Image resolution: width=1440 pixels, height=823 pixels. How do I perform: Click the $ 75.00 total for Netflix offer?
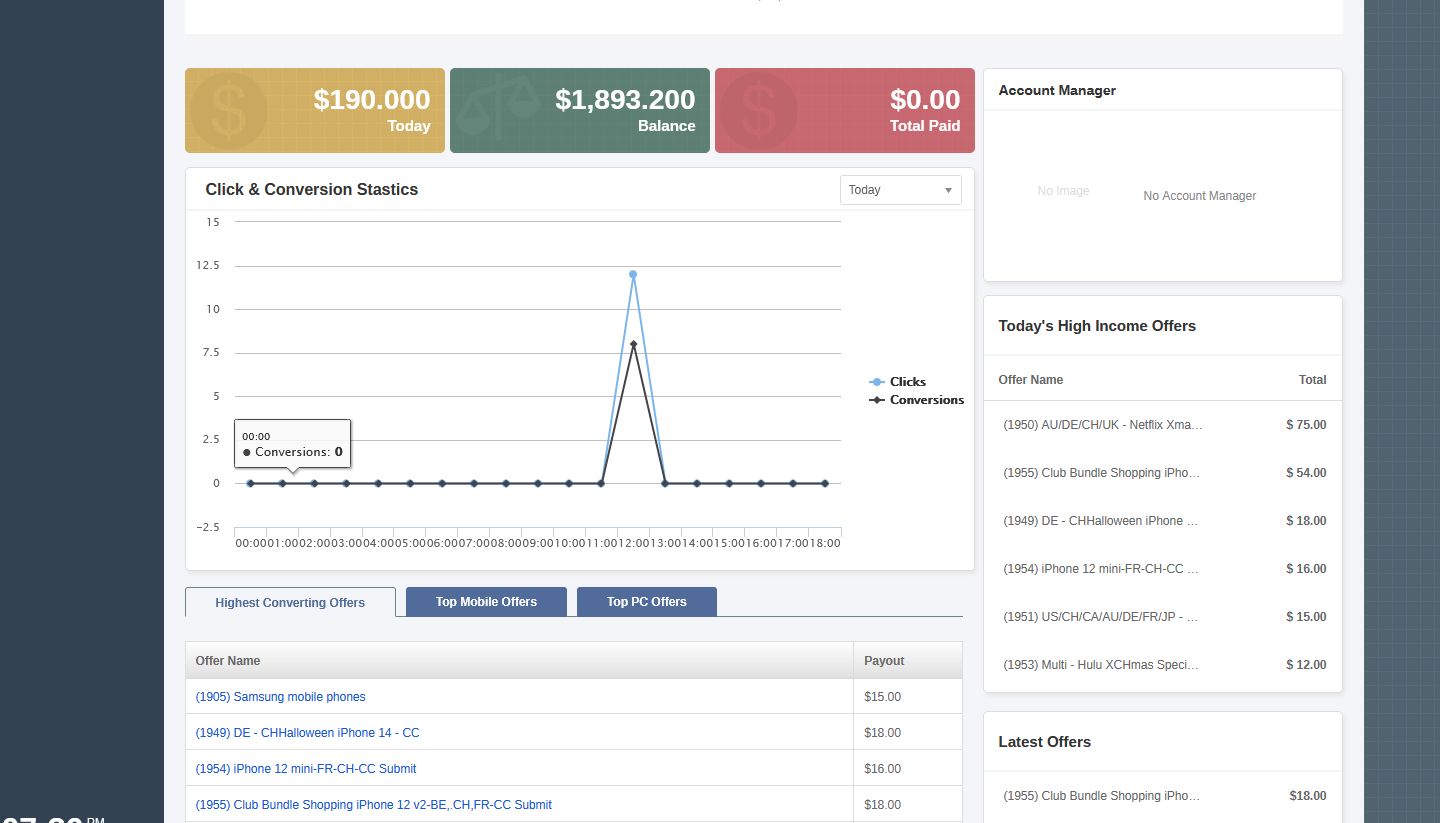click(x=1306, y=425)
